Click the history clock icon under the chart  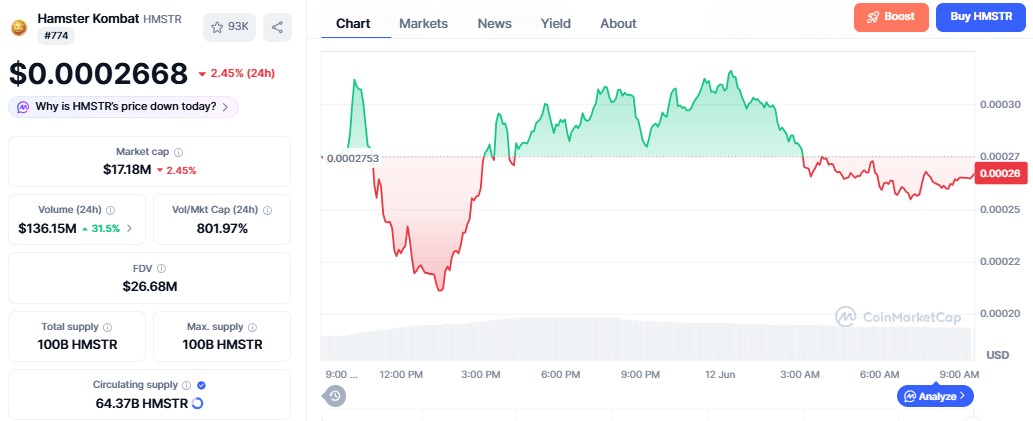click(x=335, y=395)
